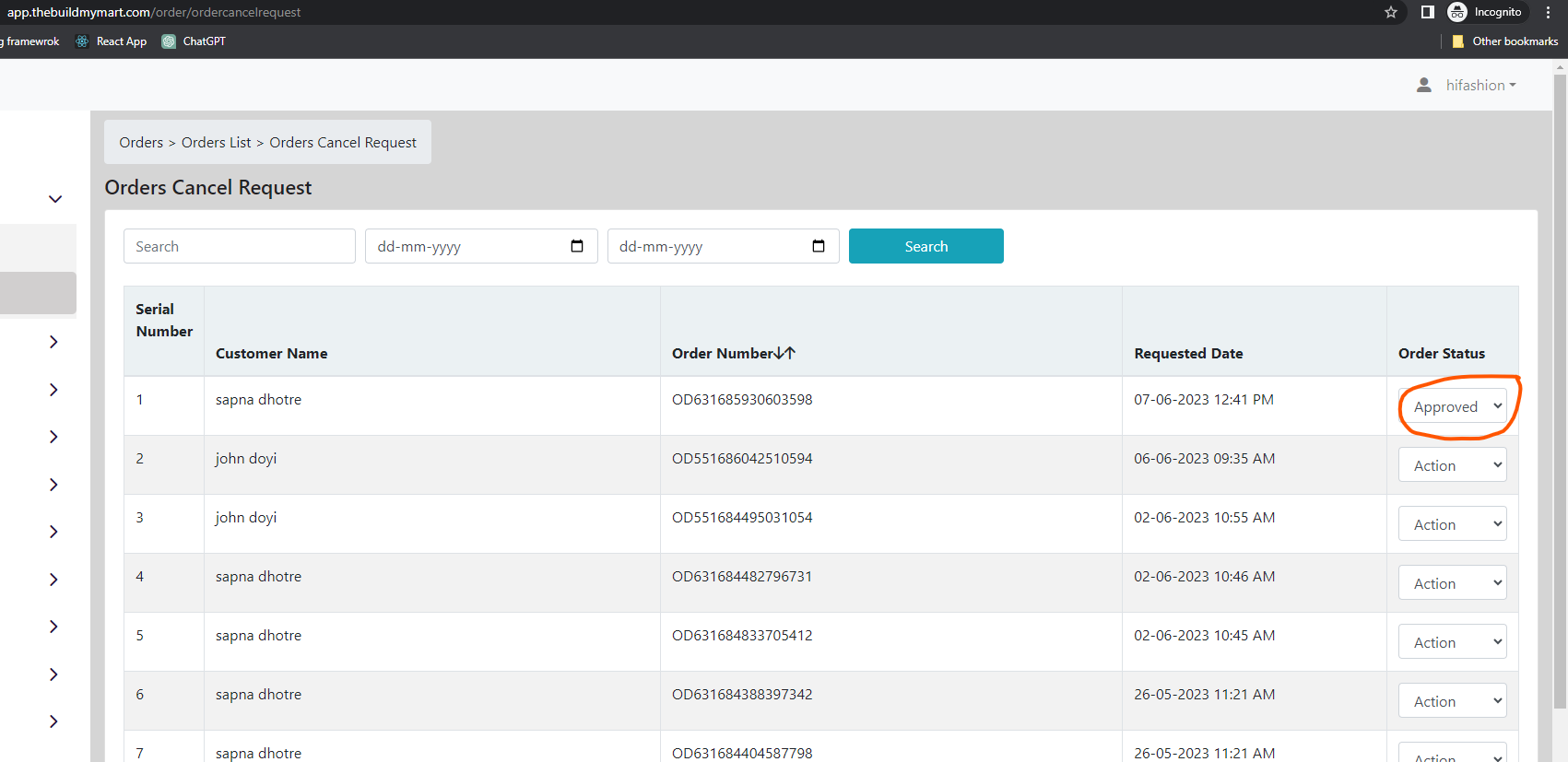Open the Chrome three-dot menu
This screenshot has width=1568, height=762.
[1548, 12]
